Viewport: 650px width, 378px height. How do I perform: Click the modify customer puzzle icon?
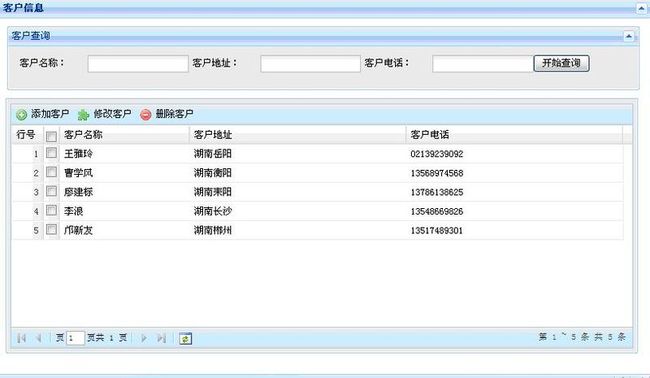[83, 114]
